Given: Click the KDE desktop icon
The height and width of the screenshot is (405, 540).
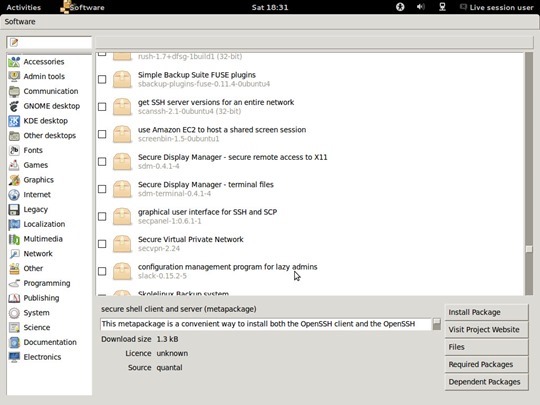Looking at the screenshot, I should (14, 121).
